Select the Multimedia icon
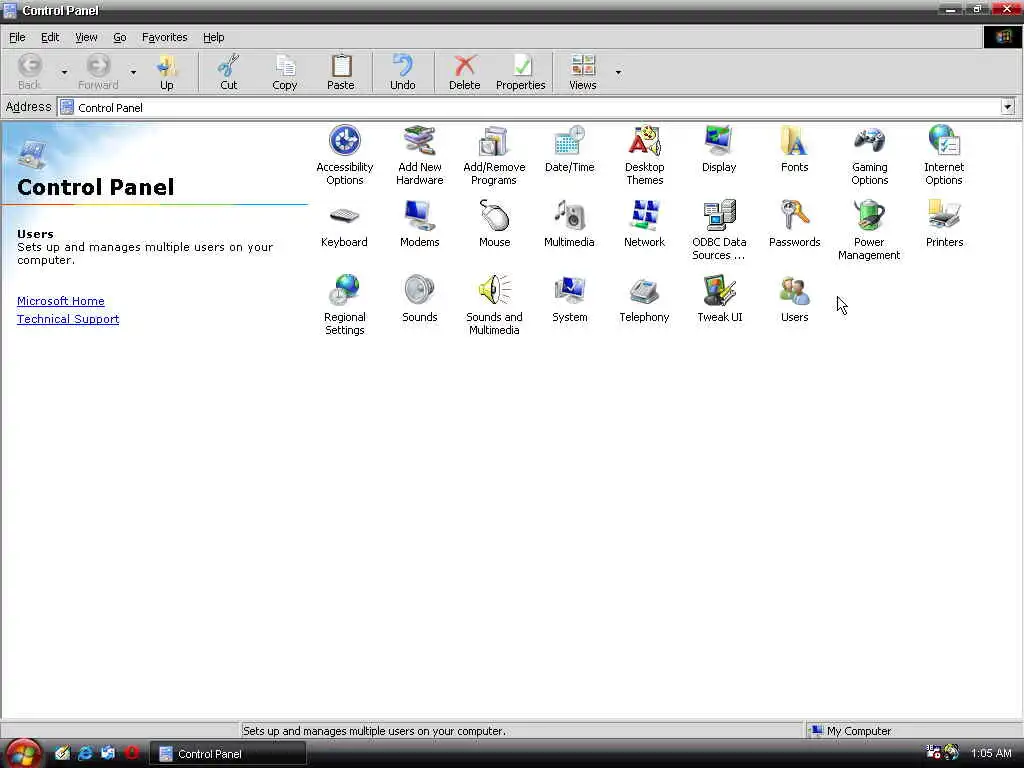This screenshot has height=768, width=1024. (569, 224)
